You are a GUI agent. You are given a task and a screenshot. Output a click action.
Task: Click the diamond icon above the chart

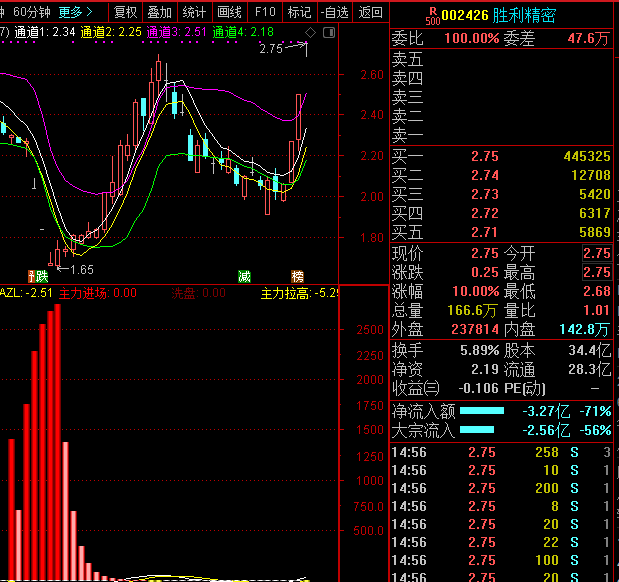311,33
